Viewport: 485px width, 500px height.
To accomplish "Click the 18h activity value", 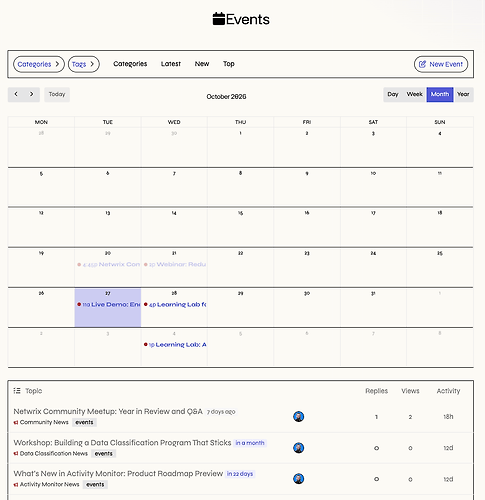I will [448, 417].
